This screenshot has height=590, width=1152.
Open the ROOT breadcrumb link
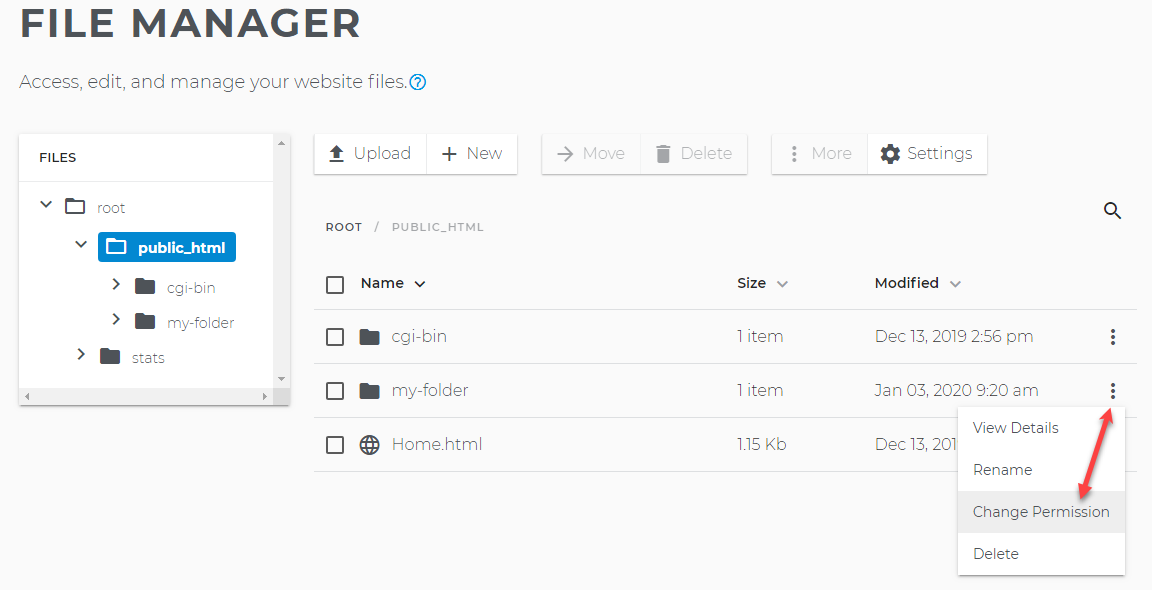[x=344, y=227]
